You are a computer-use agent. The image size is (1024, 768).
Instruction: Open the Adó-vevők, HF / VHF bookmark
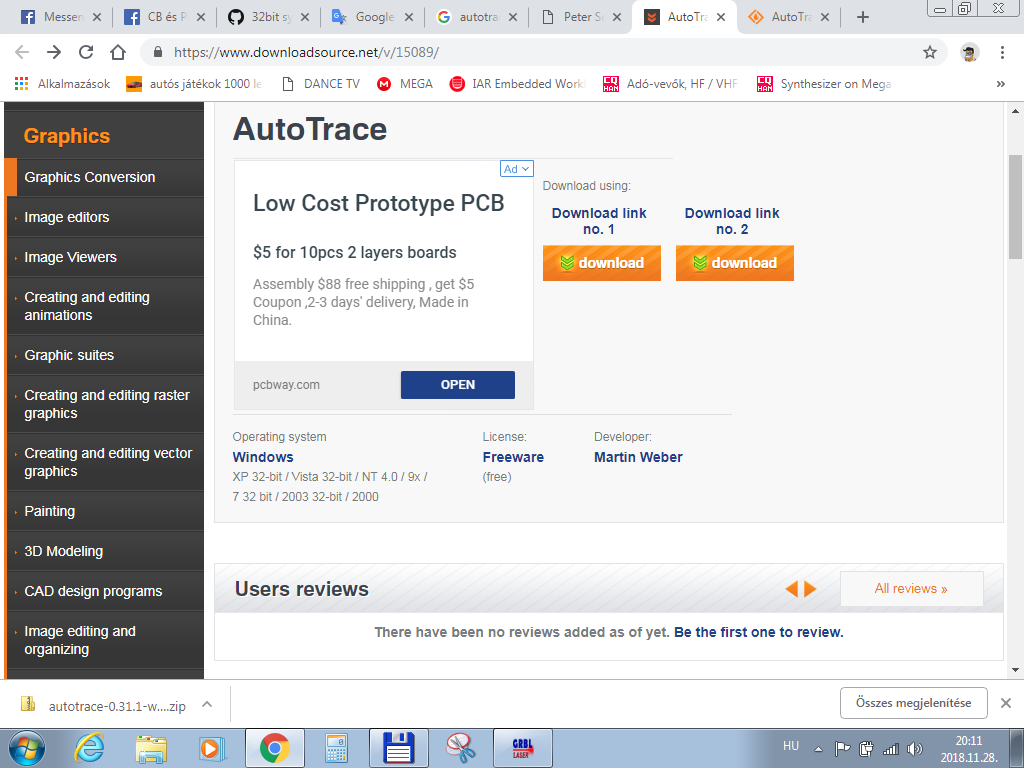point(671,84)
